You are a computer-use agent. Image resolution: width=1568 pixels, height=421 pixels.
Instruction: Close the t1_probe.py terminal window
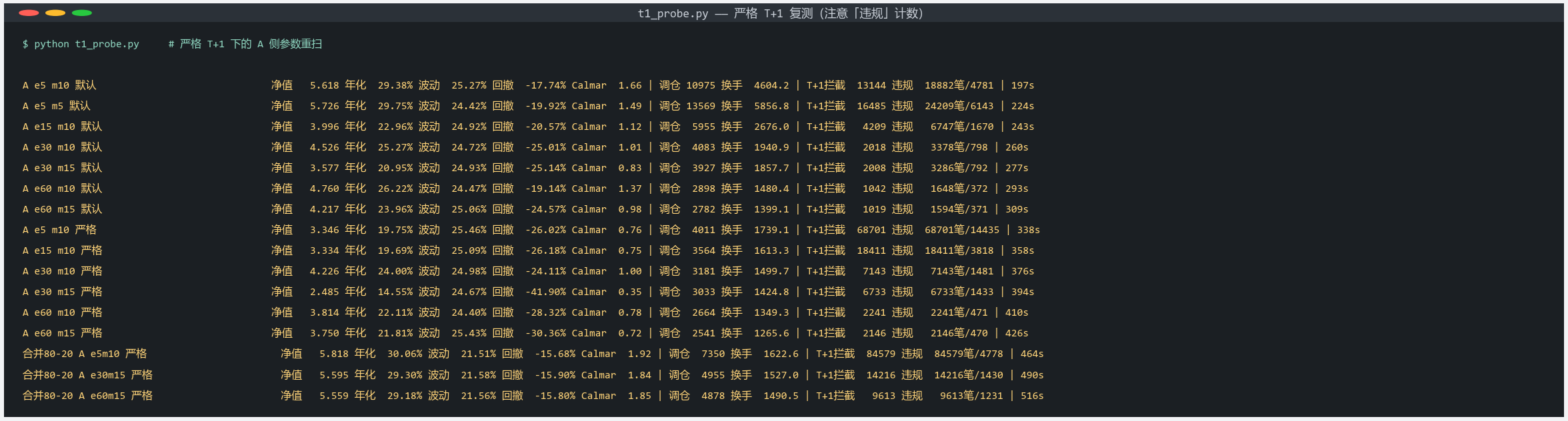[29, 13]
